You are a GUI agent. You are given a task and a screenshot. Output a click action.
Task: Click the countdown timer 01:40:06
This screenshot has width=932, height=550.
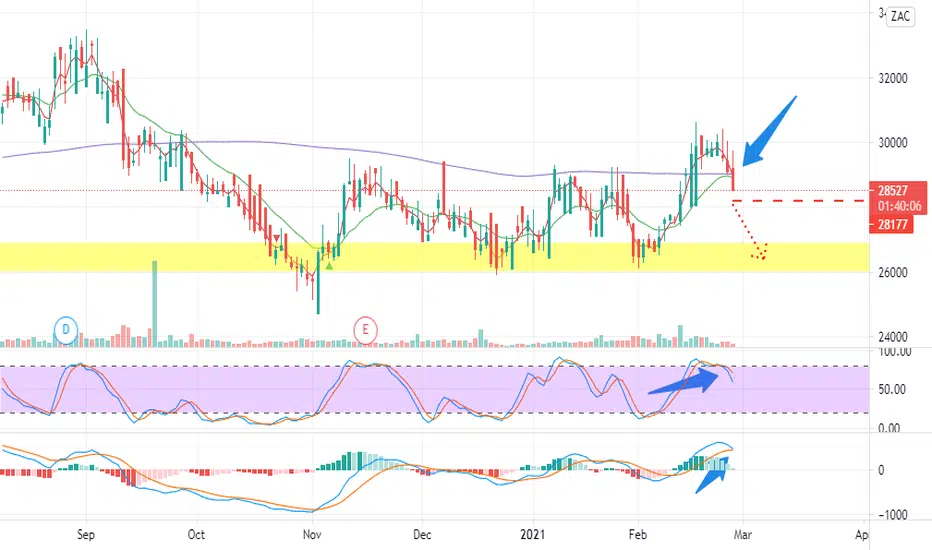click(x=899, y=206)
